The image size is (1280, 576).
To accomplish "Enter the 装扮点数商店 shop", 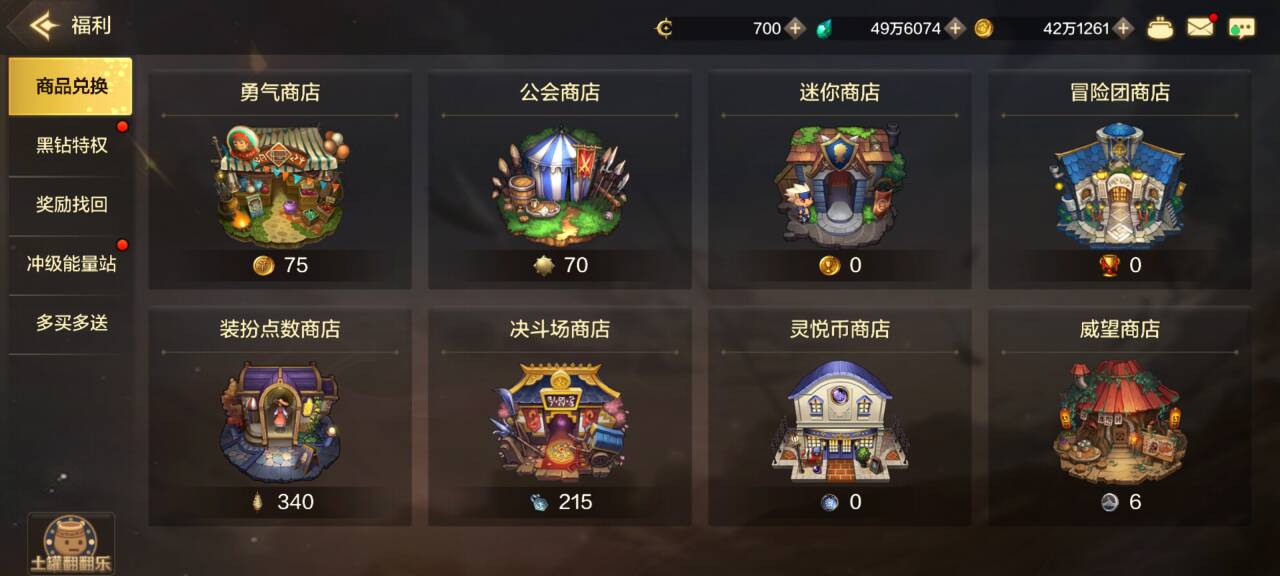I will click(280, 417).
